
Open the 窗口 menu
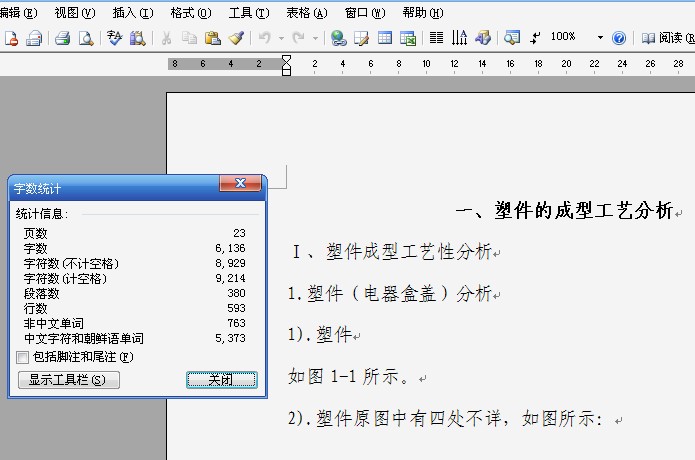(x=365, y=13)
